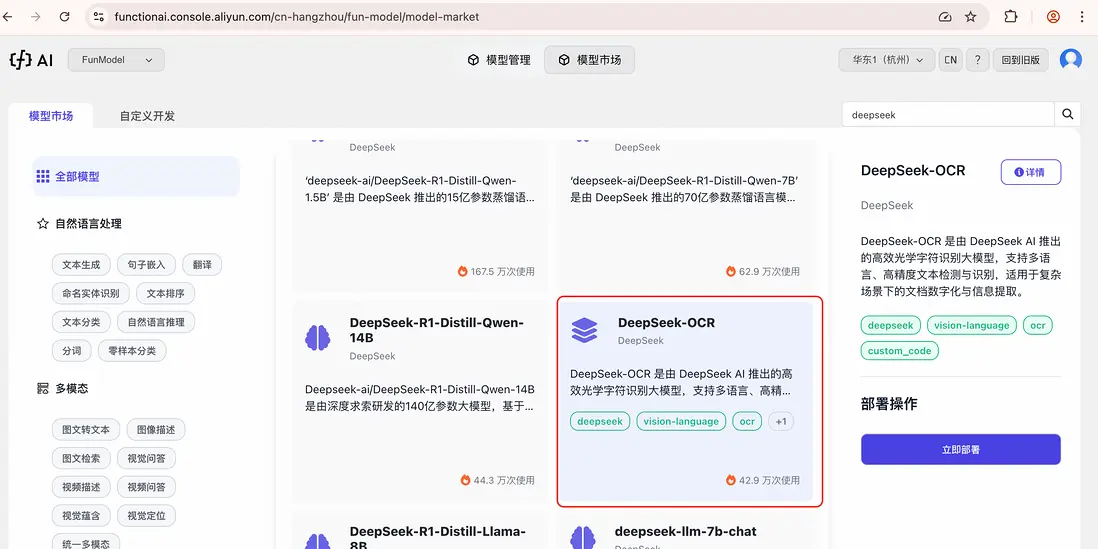Screen dimensions: 1098x549
Task: Click the flame icon next to 167.5 万次使用
Action: pos(462,271)
